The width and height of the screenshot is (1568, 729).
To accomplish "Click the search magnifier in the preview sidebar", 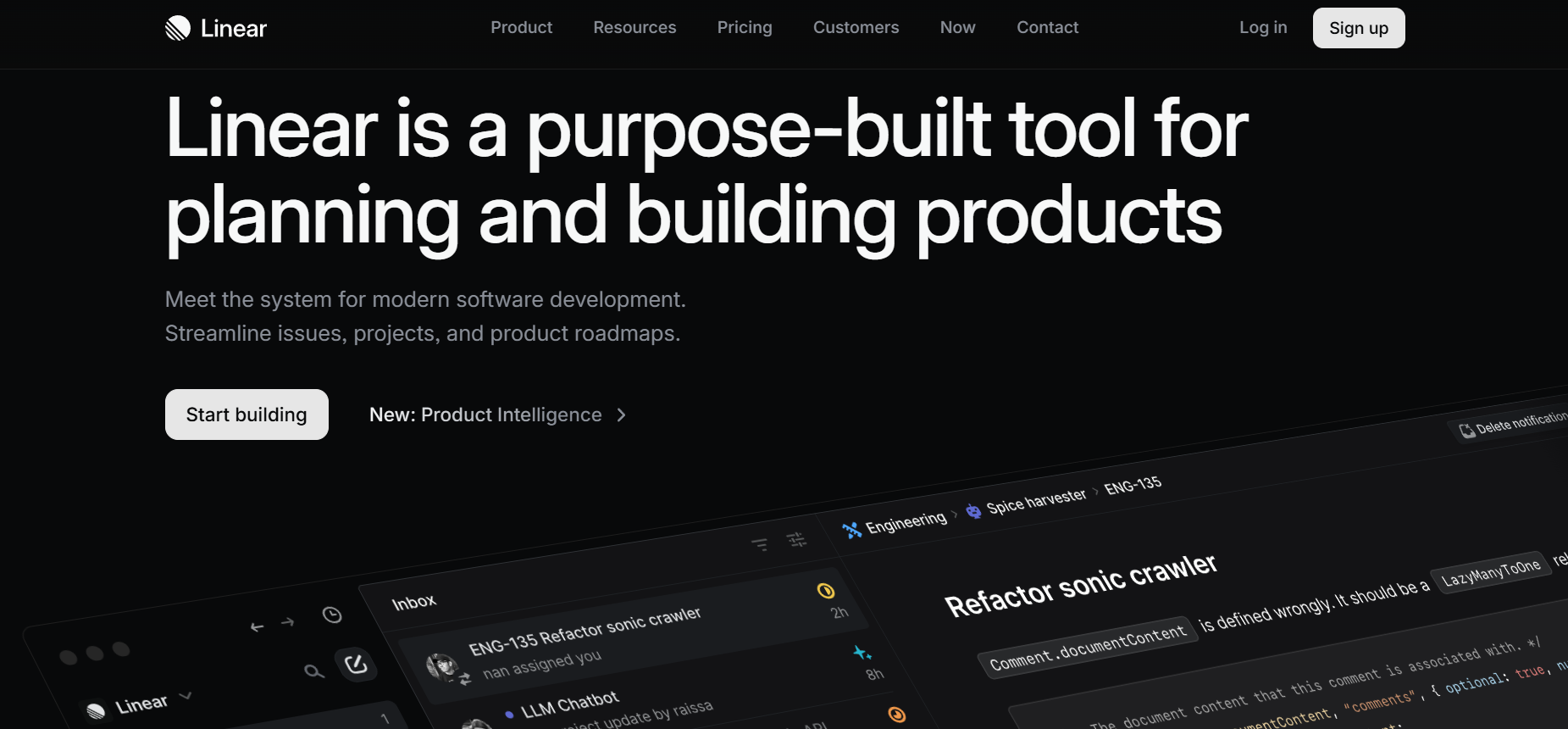I will click(314, 671).
